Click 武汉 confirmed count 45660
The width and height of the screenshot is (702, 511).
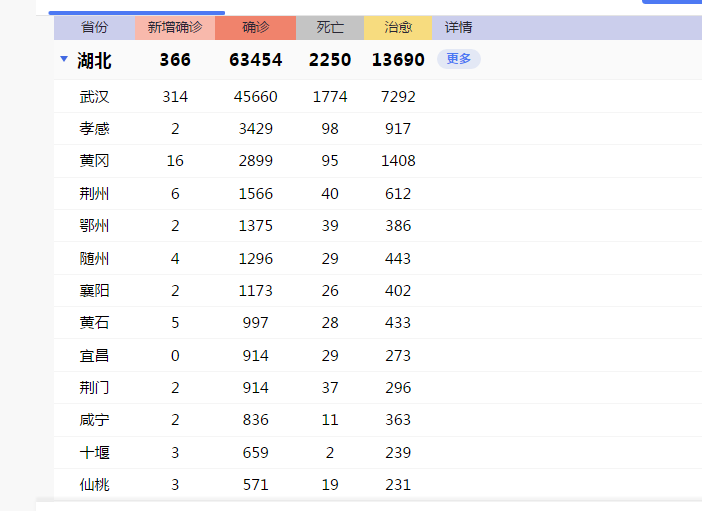pos(255,97)
